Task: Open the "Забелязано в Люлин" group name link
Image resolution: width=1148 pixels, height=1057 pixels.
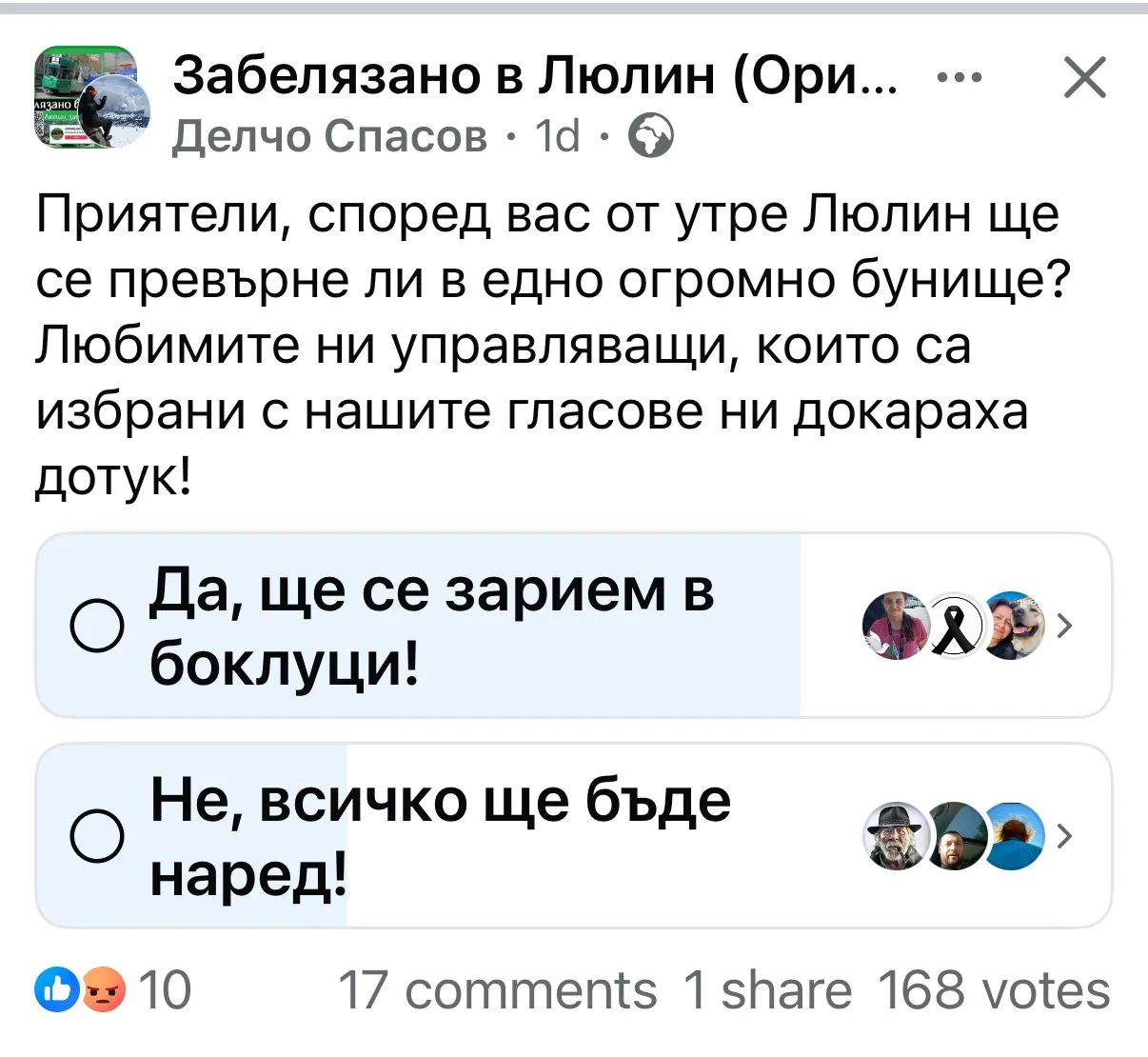Action: point(534,76)
